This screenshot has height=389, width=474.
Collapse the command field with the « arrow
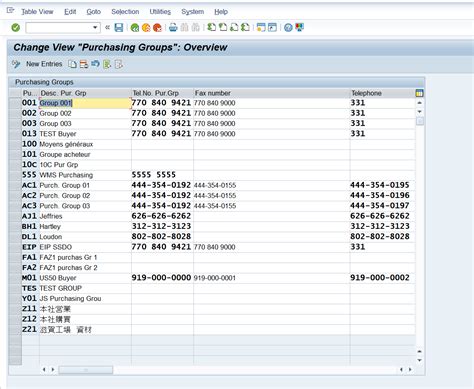(x=107, y=28)
